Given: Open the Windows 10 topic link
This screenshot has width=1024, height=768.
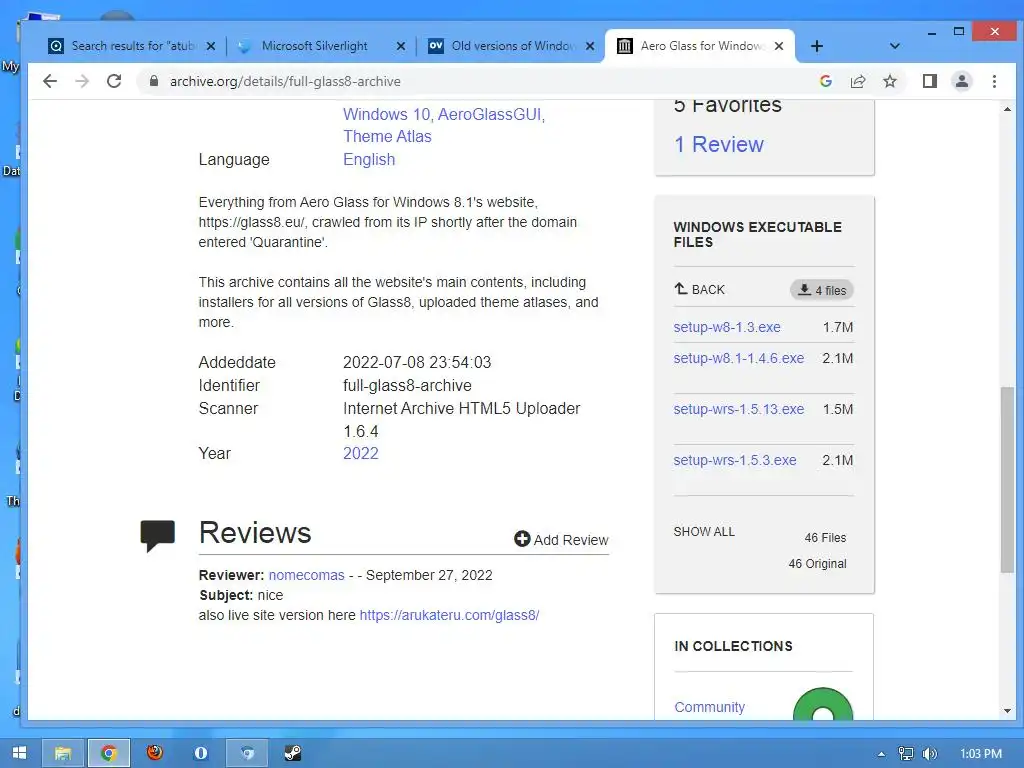Looking at the screenshot, I should point(387,114).
